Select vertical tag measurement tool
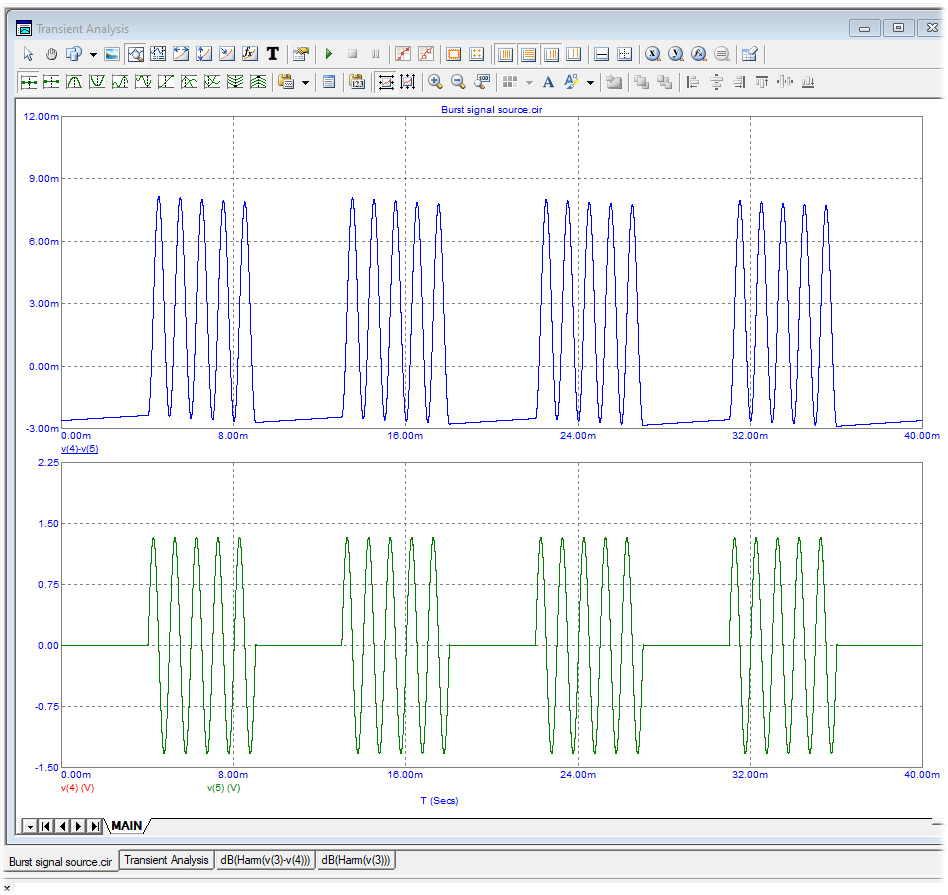Screen dimensions: 948x895 [204, 54]
